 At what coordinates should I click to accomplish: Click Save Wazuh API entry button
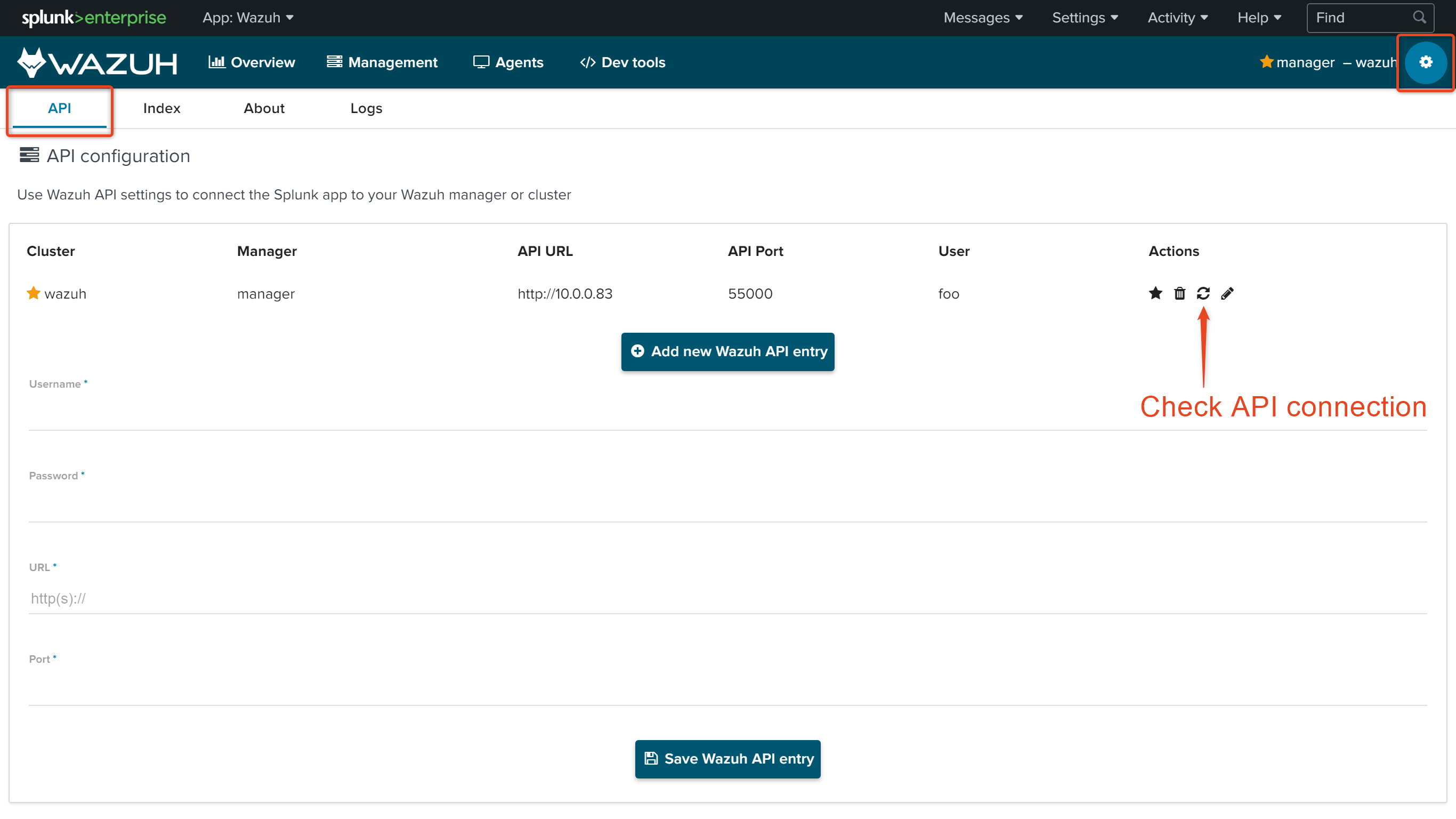tap(727, 758)
